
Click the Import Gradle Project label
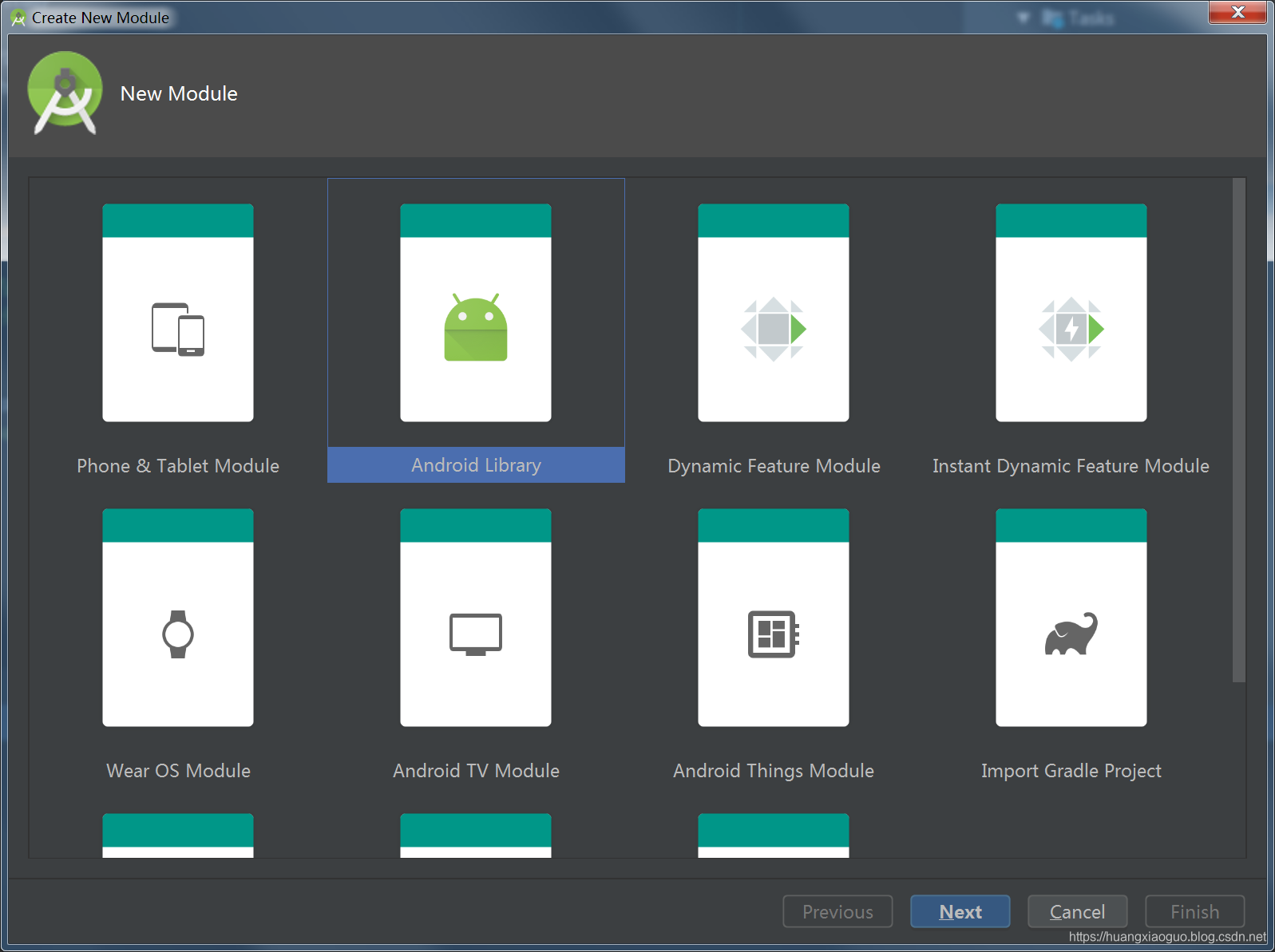coord(1071,771)
